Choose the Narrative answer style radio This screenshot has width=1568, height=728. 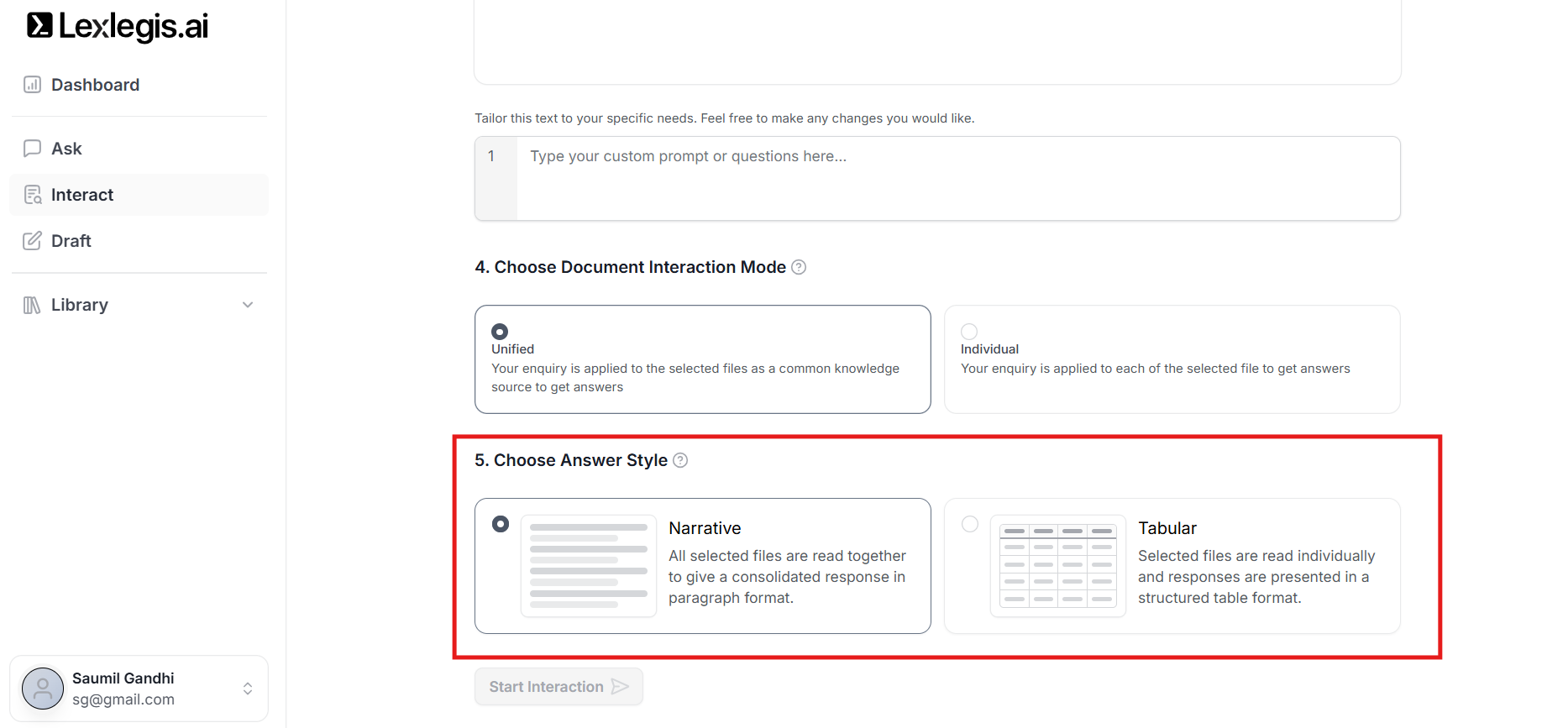coord(501,524)
